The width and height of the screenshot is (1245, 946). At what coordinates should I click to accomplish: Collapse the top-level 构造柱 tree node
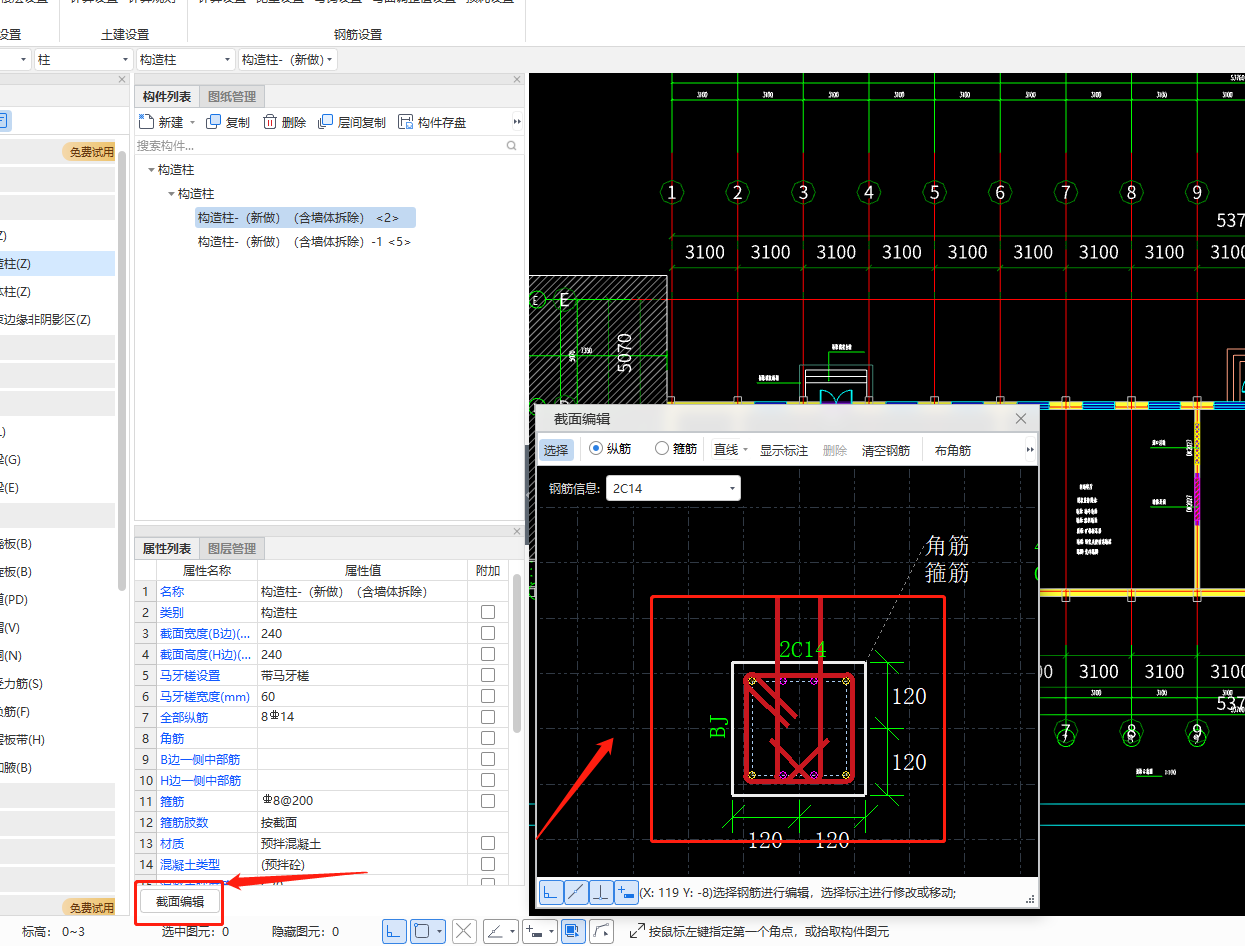pos(151,170)
